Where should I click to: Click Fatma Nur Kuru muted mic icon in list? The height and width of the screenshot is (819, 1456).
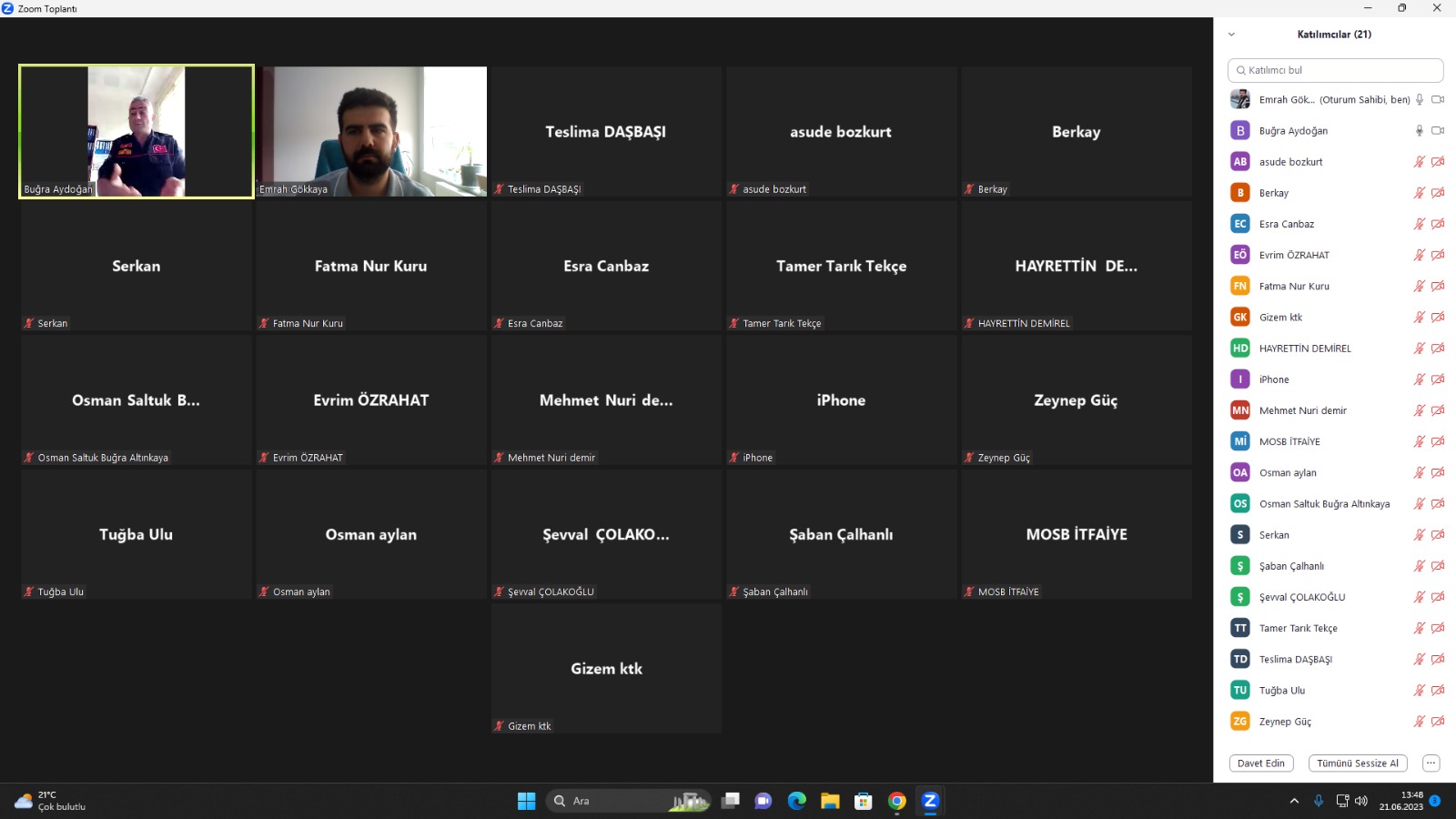(x=1419, y=286)
